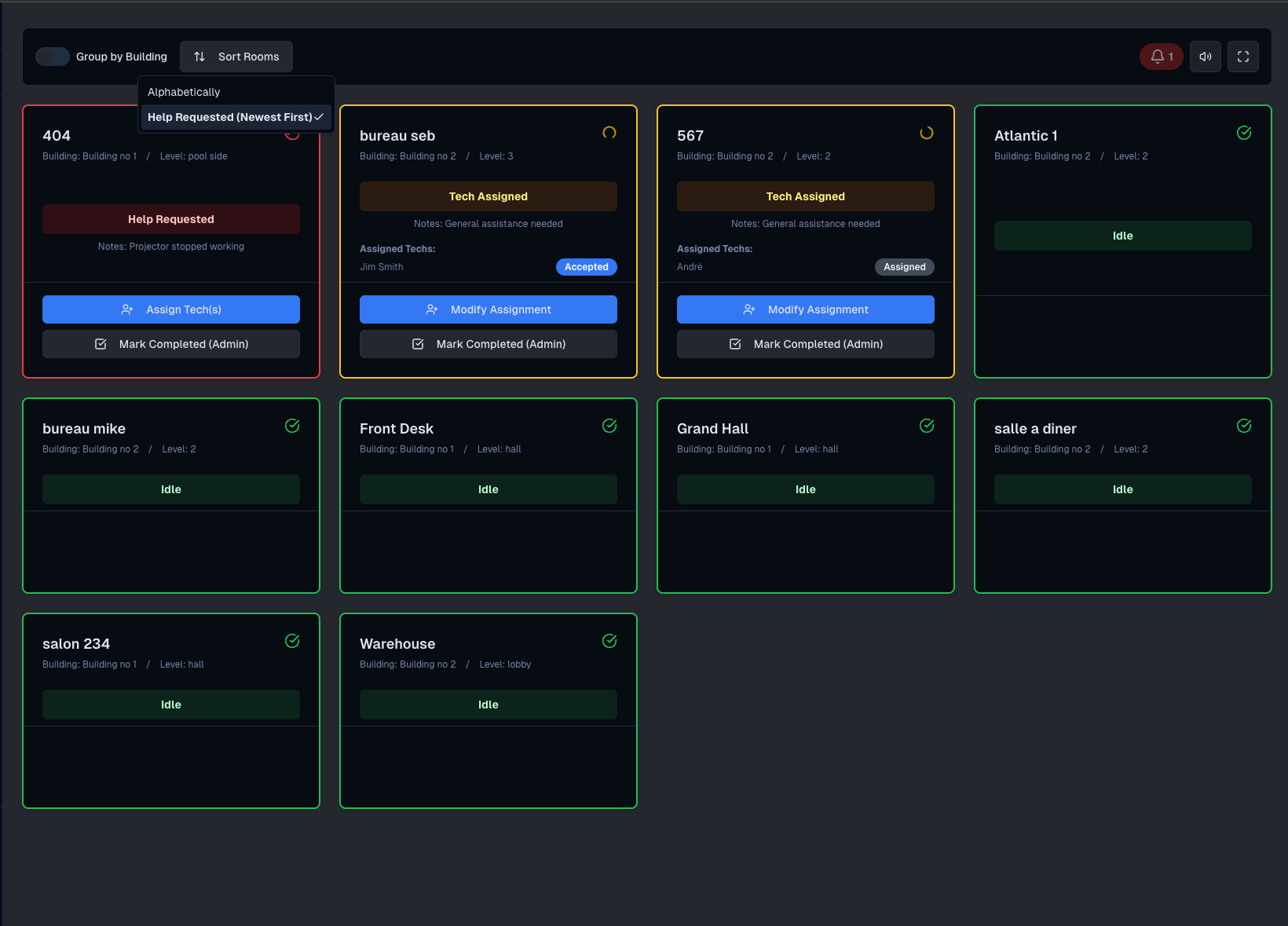Click the green check icon on Warehouse card
The image size is (1288, 926).
click(x=609, y=641)
